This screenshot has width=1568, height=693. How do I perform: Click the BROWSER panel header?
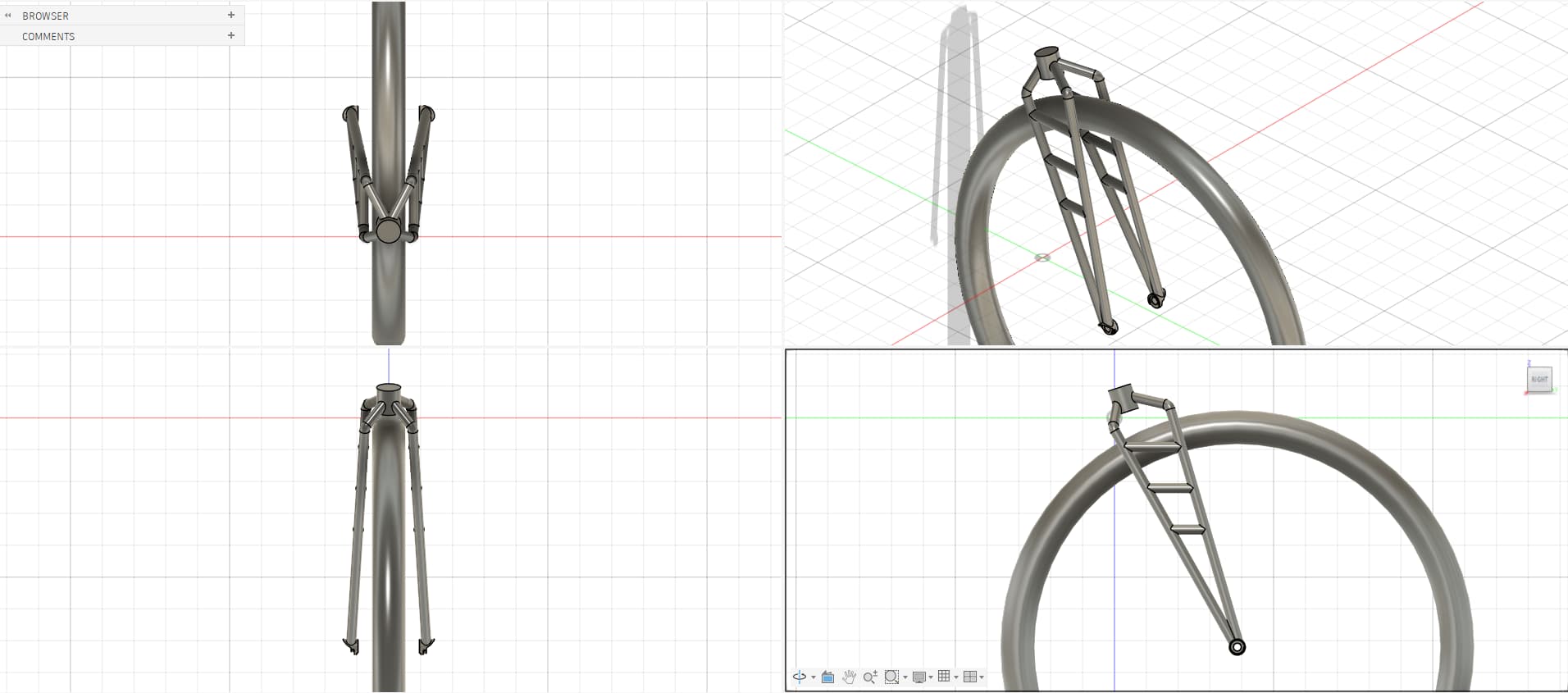[46, 16]
